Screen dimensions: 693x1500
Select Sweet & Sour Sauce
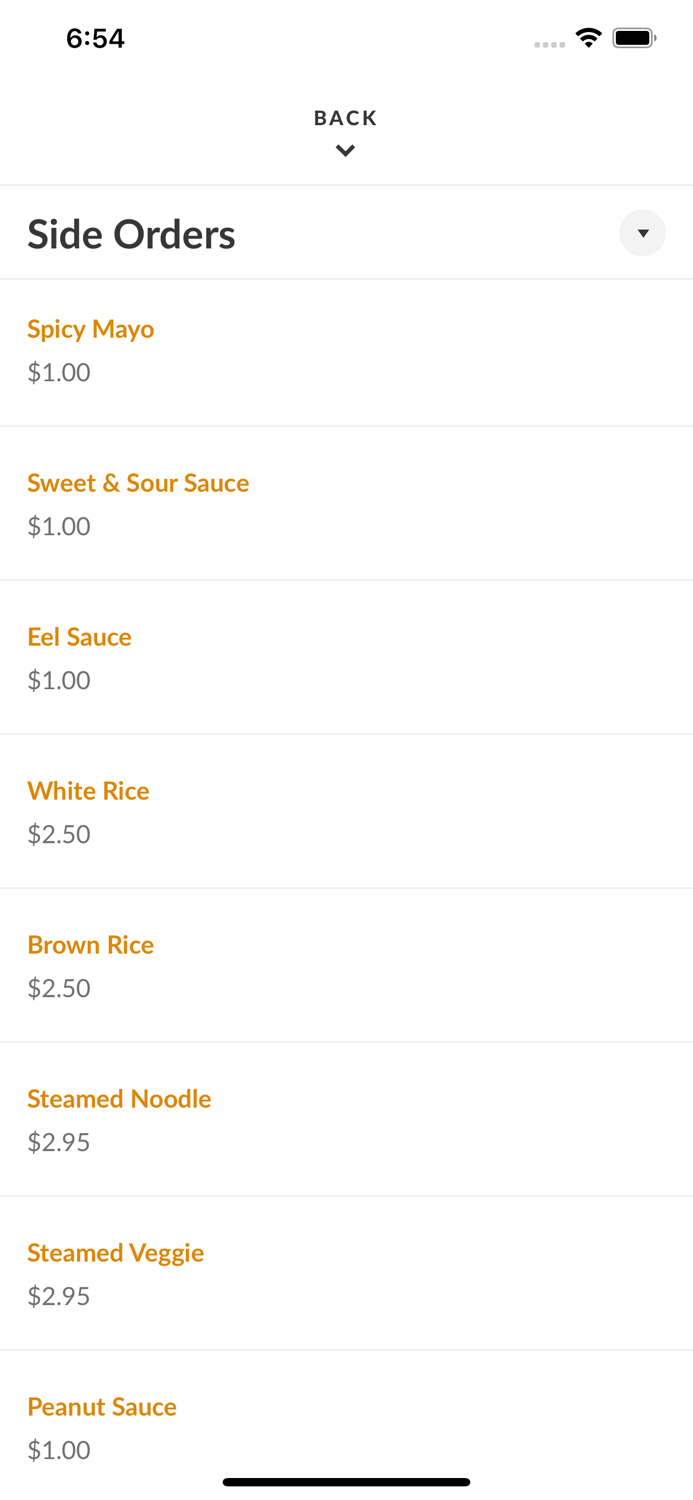pos(138,483)
